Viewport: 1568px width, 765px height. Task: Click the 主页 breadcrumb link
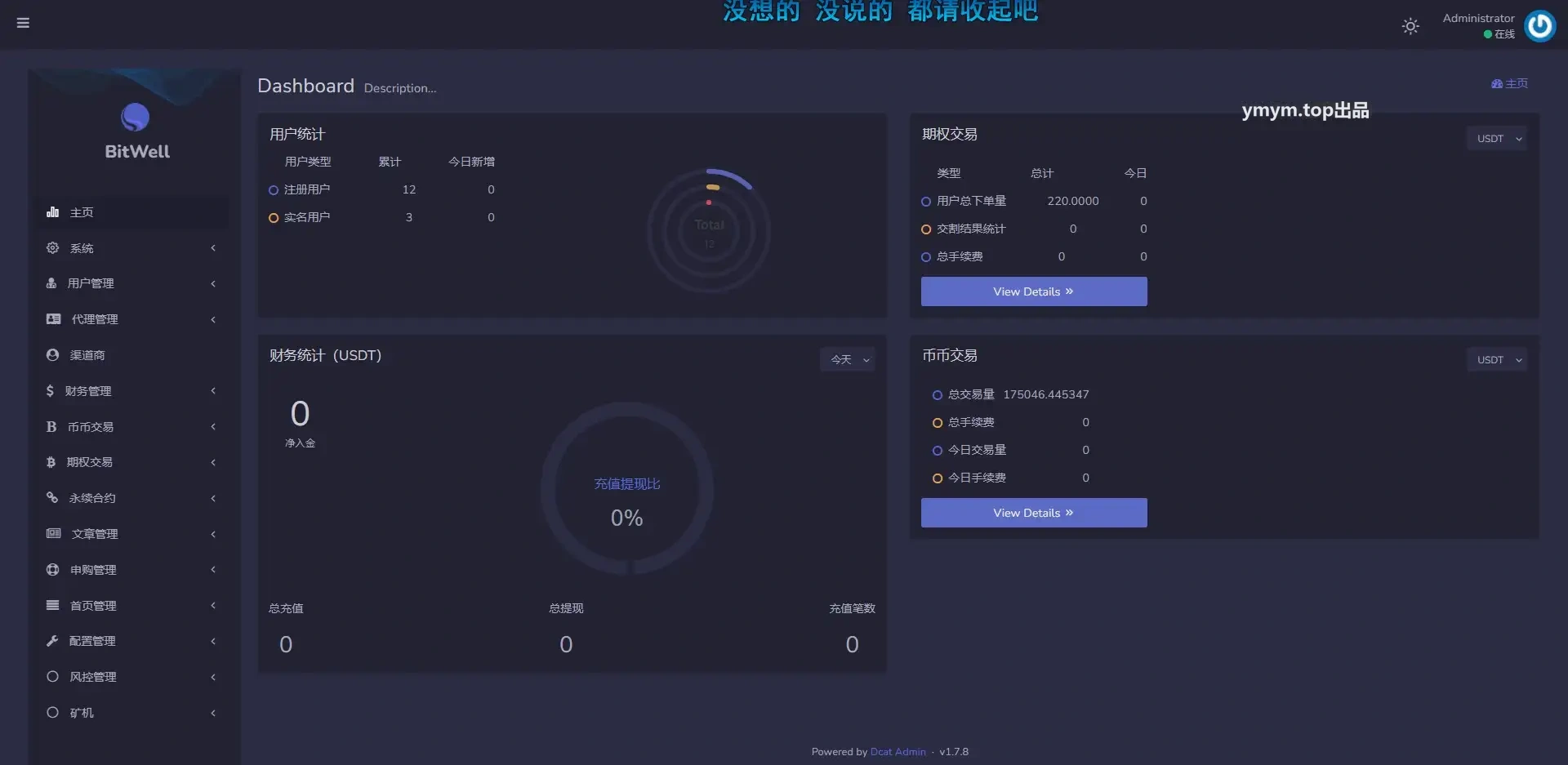(1509, 84)
